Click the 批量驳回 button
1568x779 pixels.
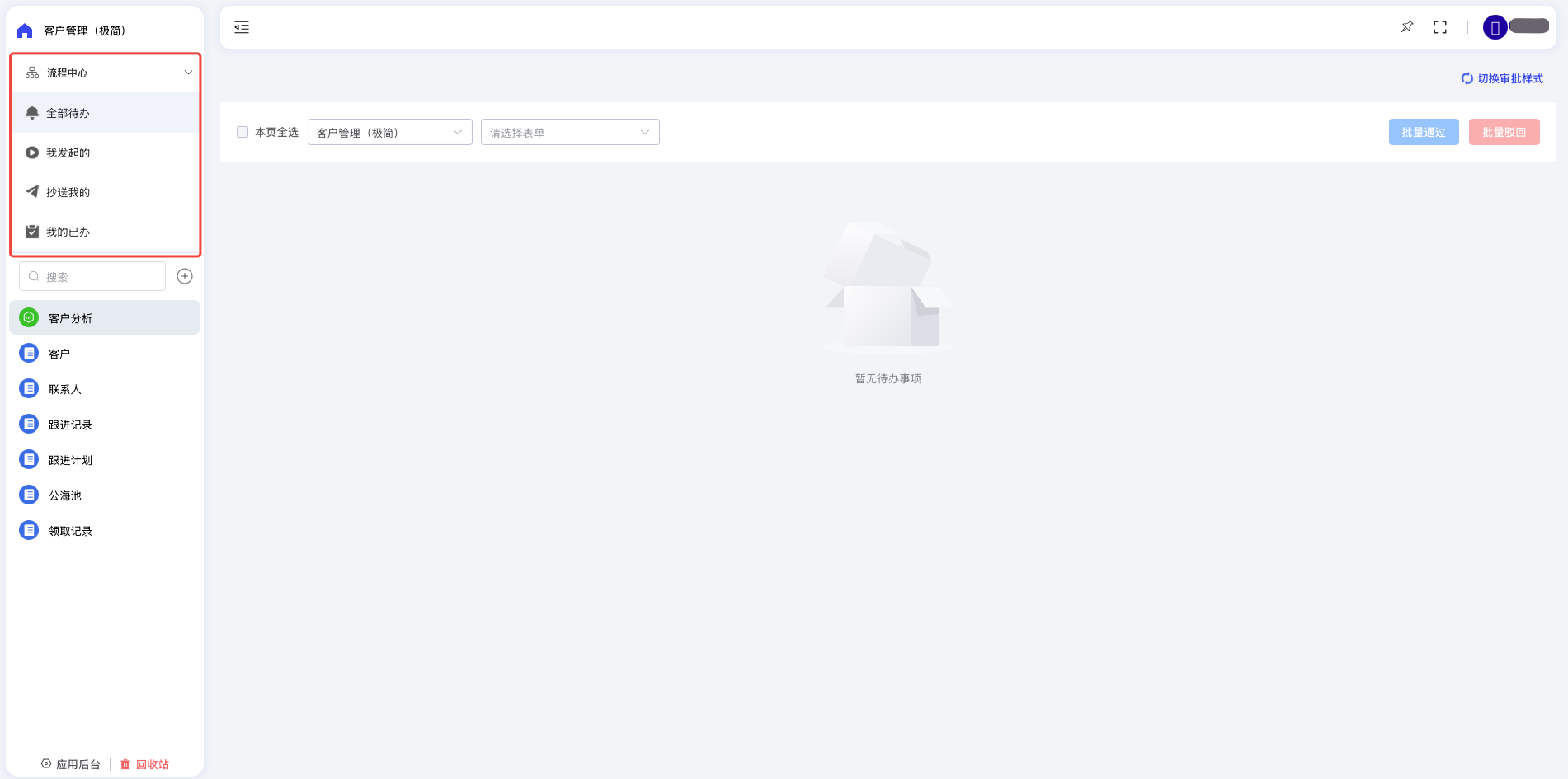pos(1504,132)
